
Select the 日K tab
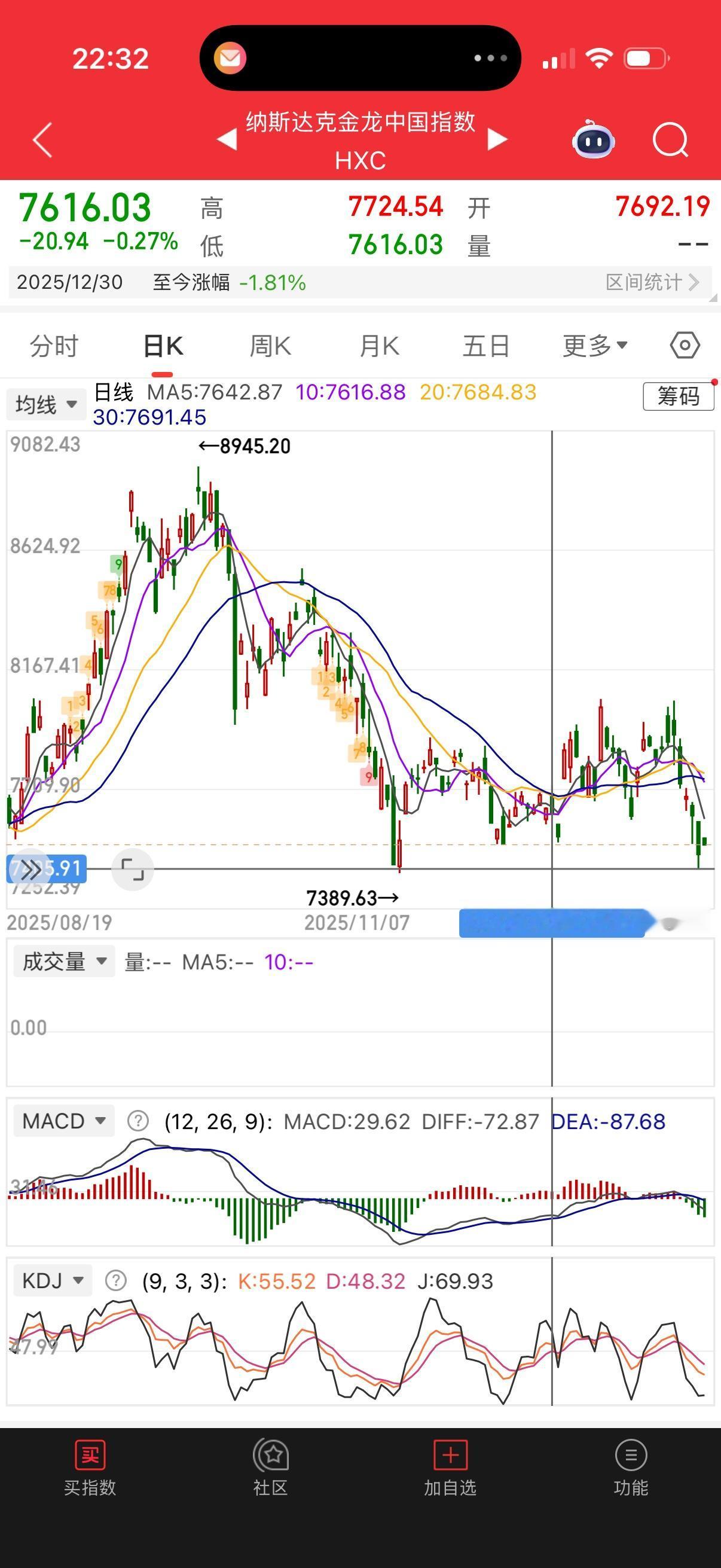tap(163, 346)
